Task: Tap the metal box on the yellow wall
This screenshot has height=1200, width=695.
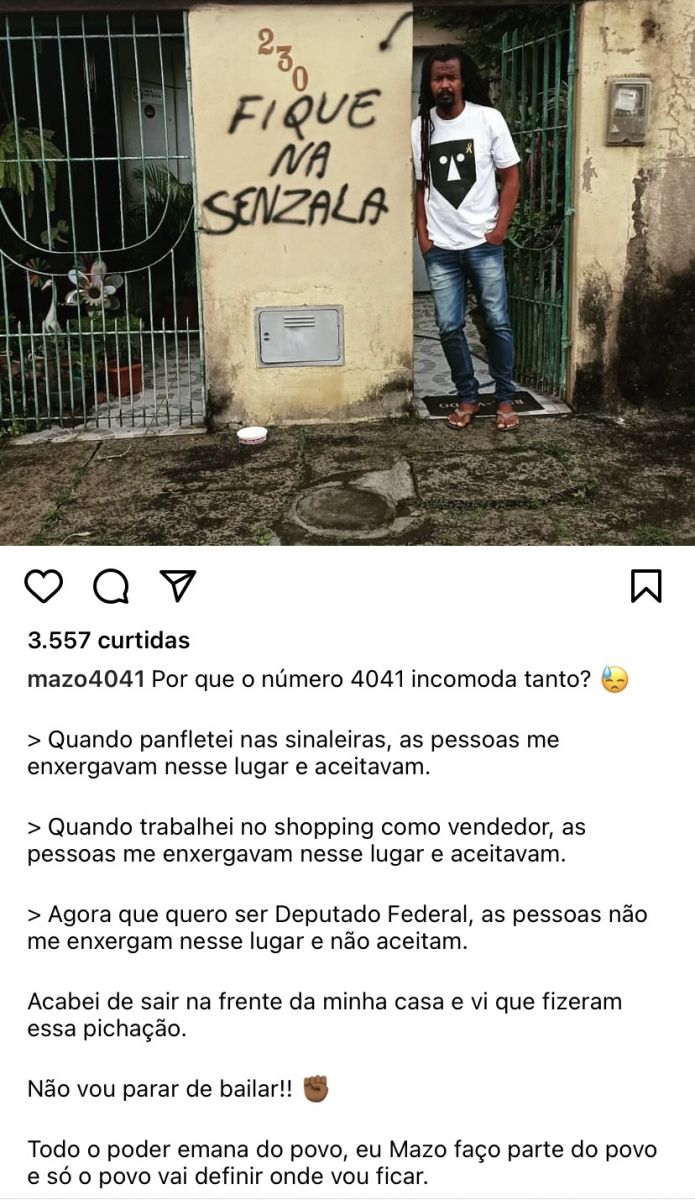Action: pos(299,336)
